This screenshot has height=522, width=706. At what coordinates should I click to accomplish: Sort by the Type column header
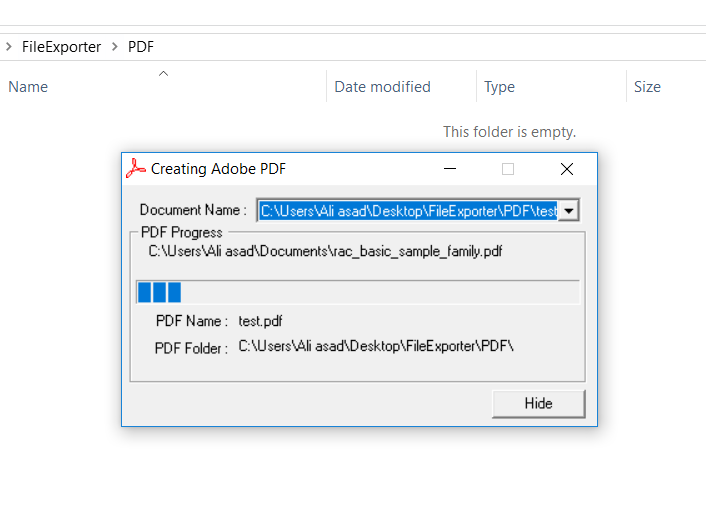point(499,86)
